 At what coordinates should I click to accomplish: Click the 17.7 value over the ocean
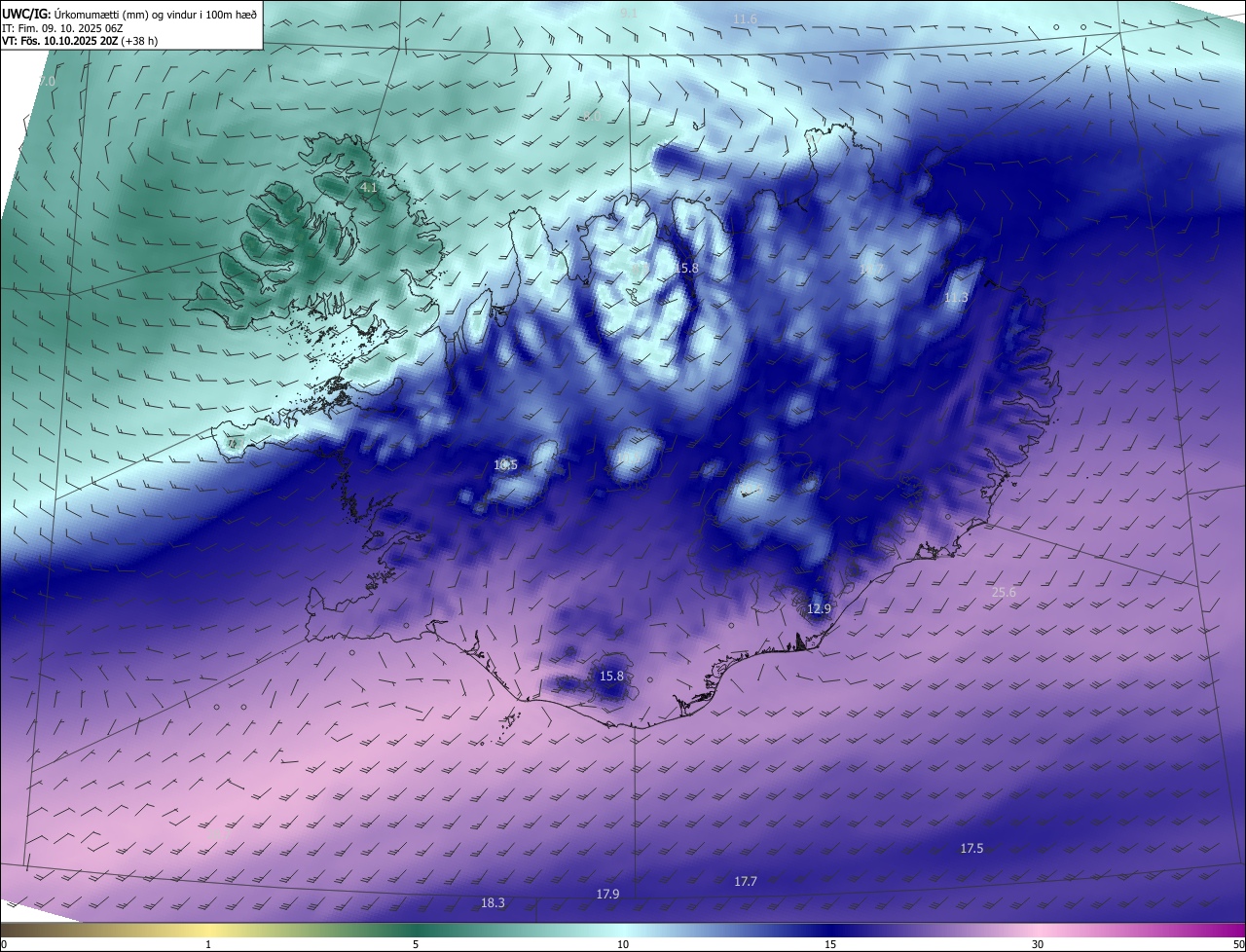(745, 881)
